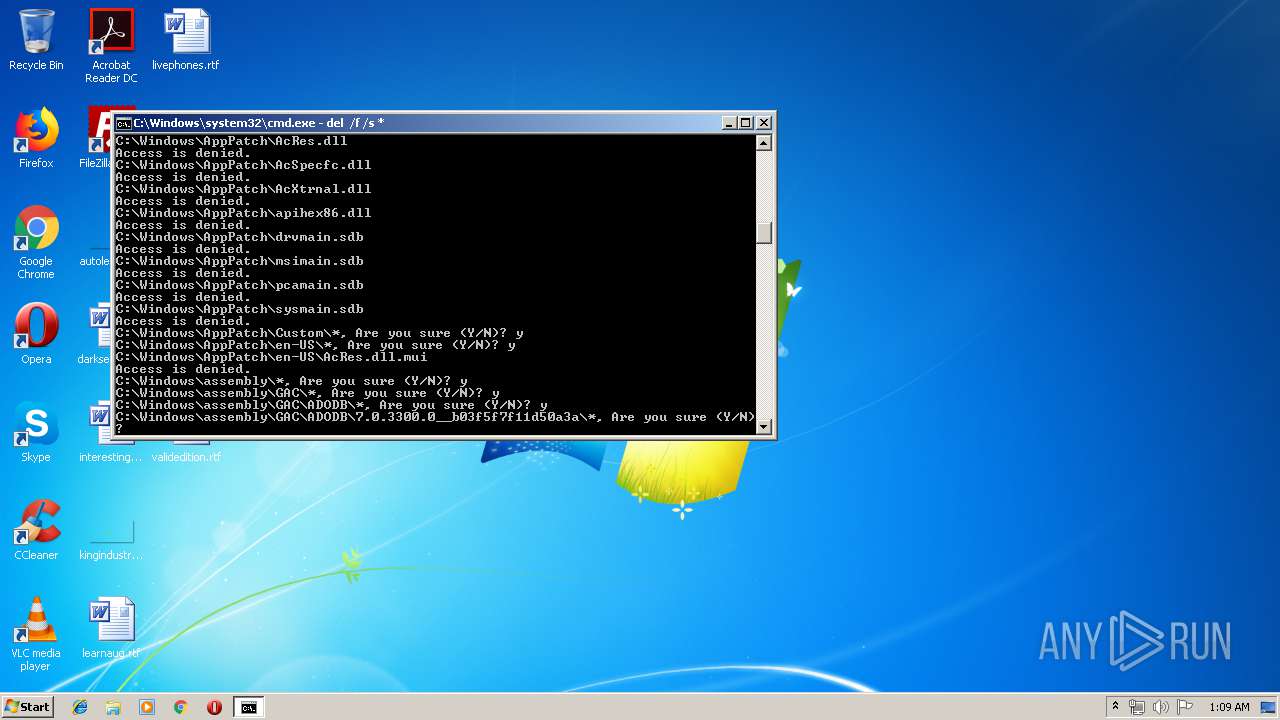The height and width of the screenshot is (720, 1280).
Task: Click the cmd.exe title bar system icon
Action: [x=123, y=123]
